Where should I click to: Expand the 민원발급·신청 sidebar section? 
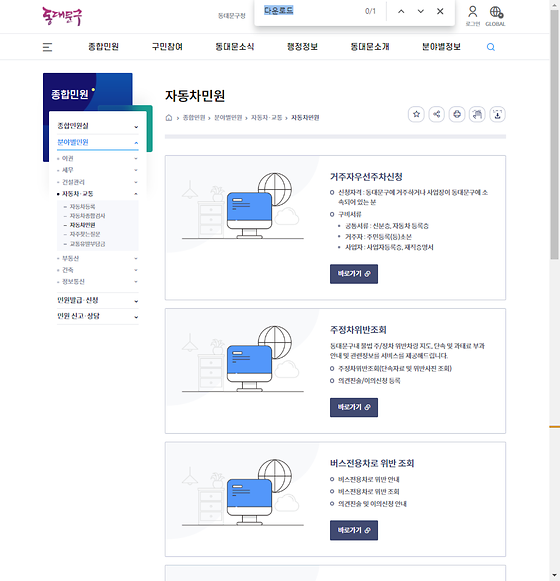point(98,301)
